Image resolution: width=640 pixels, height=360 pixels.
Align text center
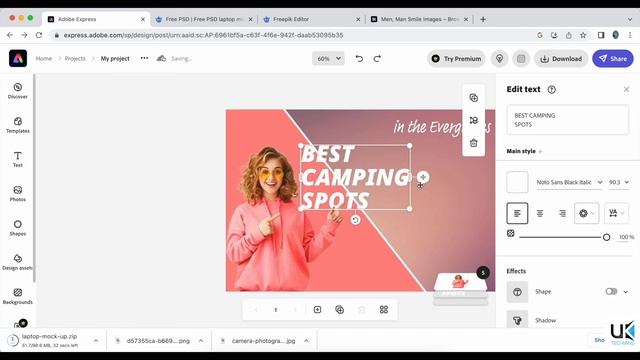point(540,213)
